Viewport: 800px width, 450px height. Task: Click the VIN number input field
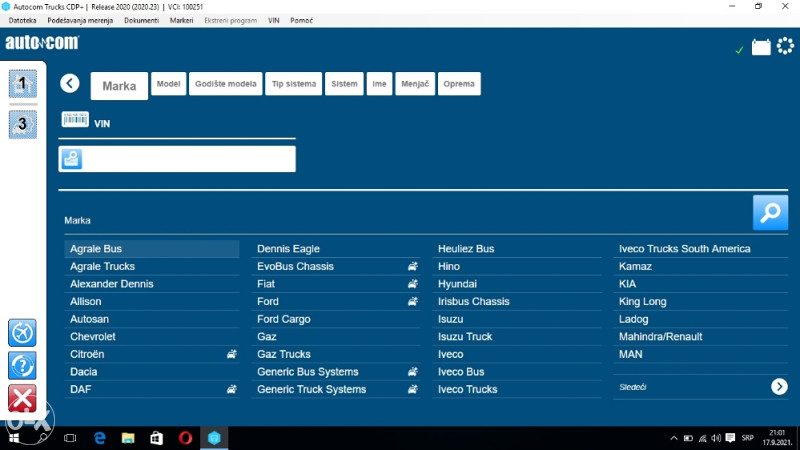click(x=188, y=159)
